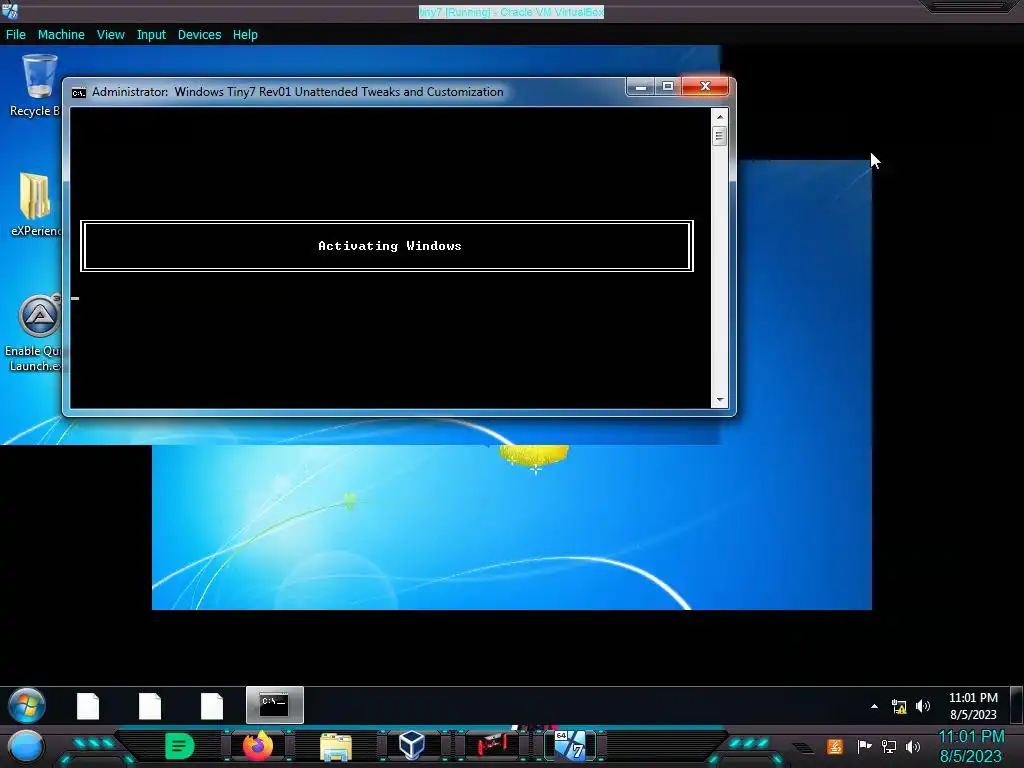Select the command prompt taskbar button
Image resolution: width=1024 pixels, height=768 pixels.
pos(274,705)
